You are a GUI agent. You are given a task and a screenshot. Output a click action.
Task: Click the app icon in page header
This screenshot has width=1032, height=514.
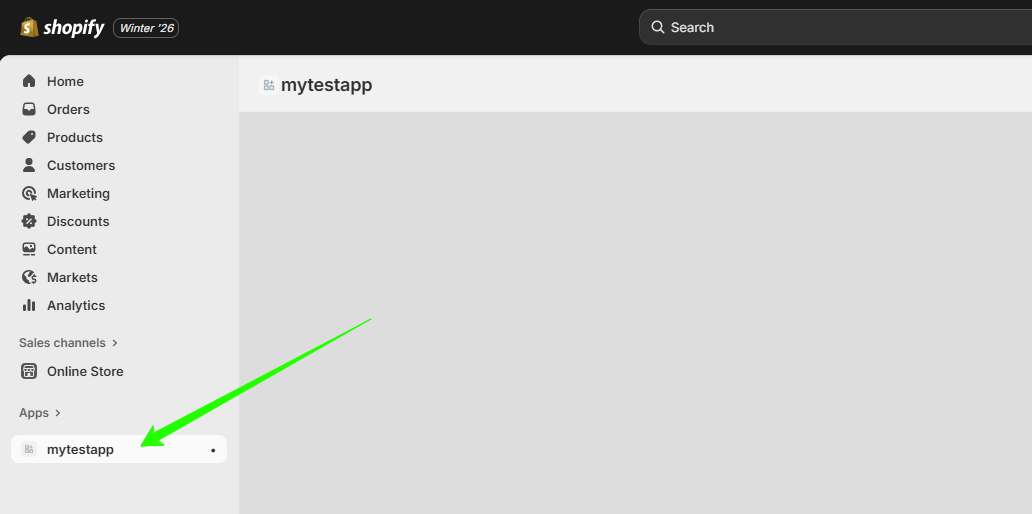(x=269, y=85)
